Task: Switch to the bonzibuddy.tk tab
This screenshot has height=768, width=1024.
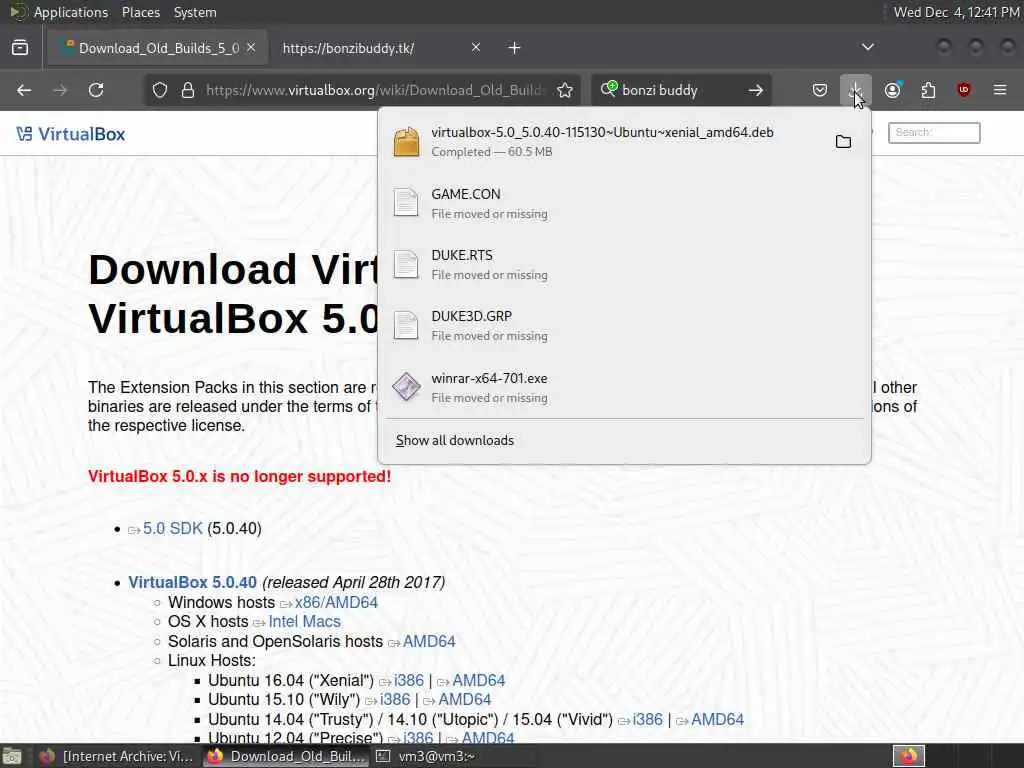Action: tap(380, 48)
